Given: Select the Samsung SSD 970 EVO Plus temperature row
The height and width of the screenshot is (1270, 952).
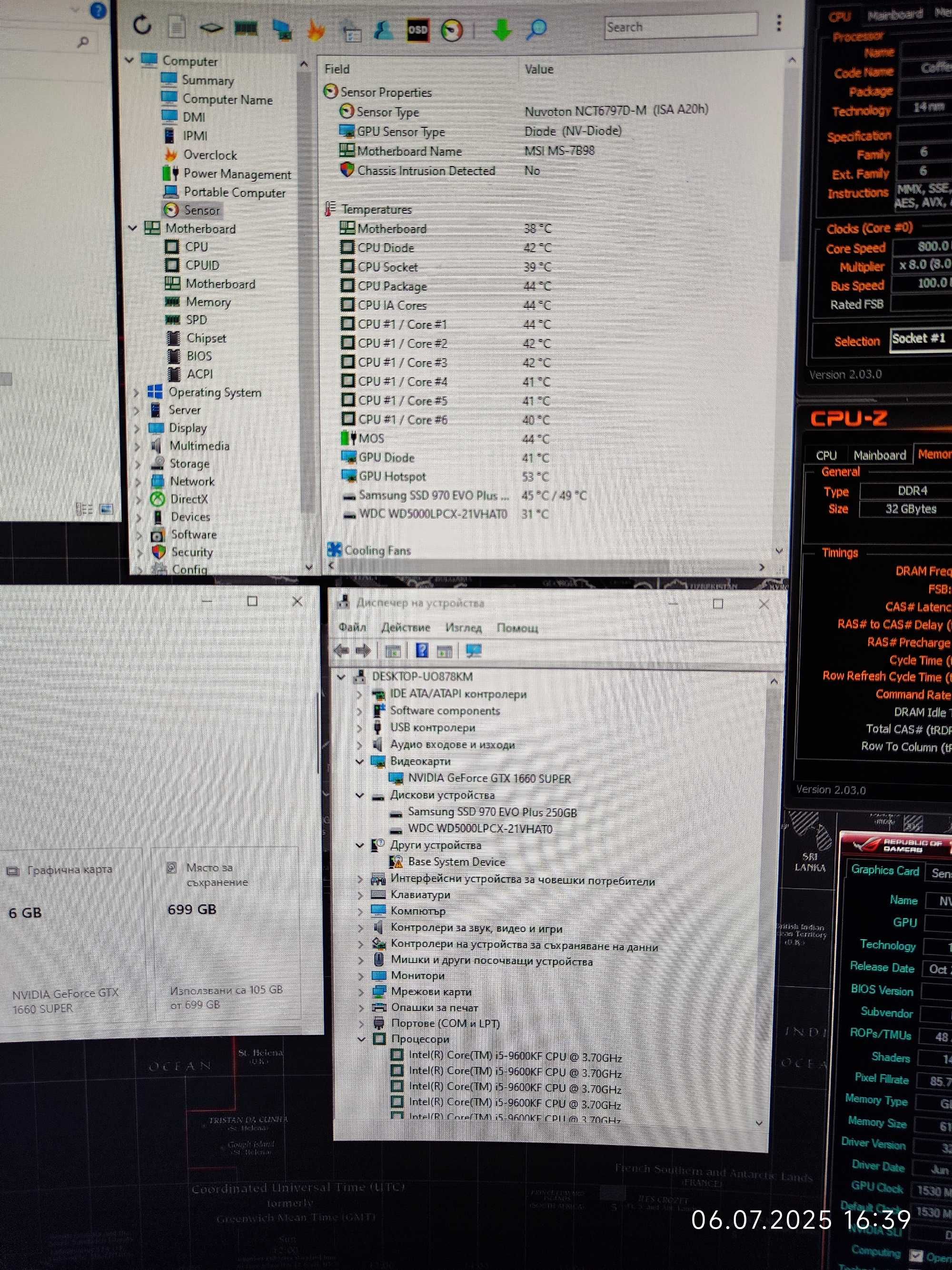Looking at the screenshot, I should pyautogui.click(x=464, y=496).
